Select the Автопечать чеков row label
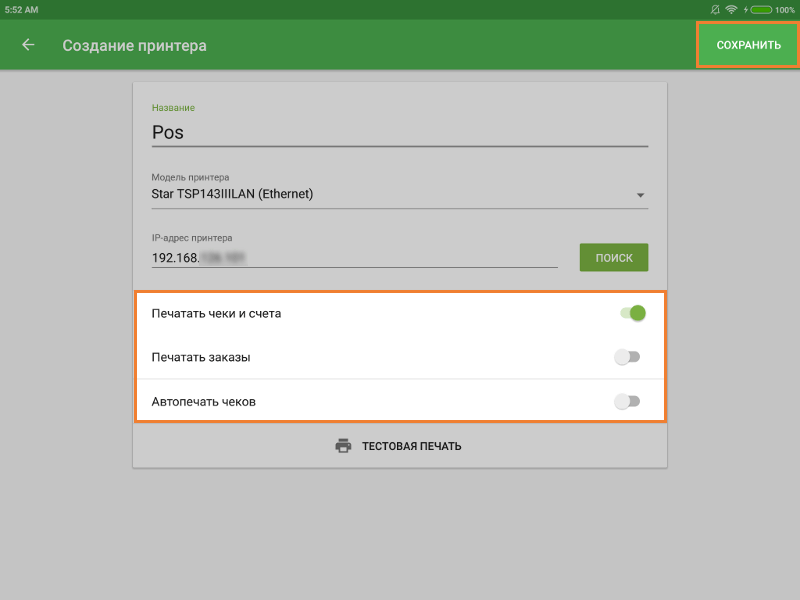Viewport: 800px width, 600px height. [204, 401]
